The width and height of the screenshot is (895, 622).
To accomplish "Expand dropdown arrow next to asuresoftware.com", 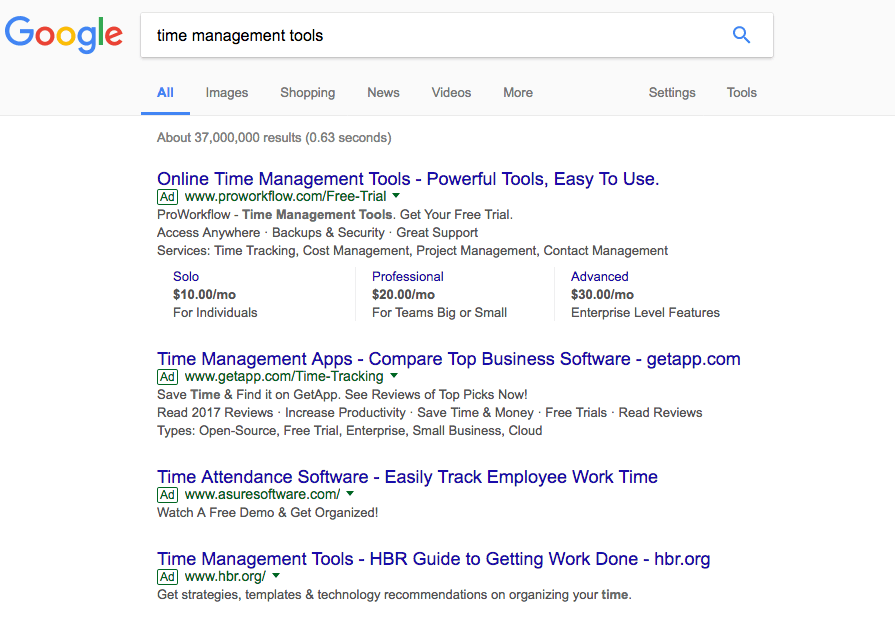I will (x=350, y=494).
